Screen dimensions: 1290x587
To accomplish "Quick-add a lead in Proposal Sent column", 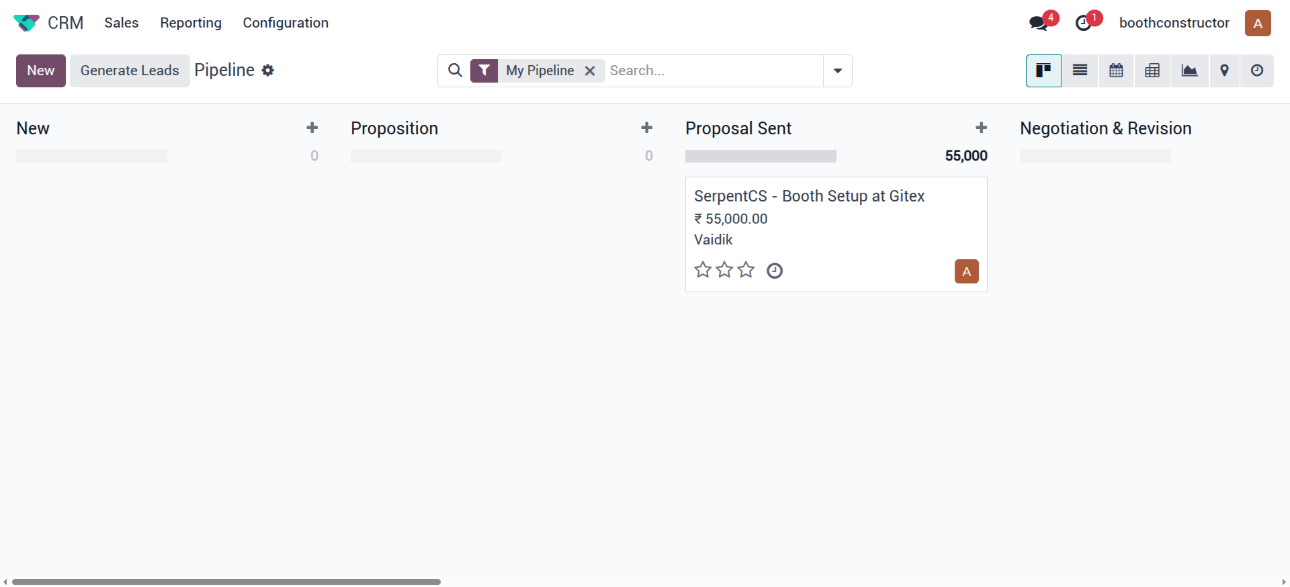I will click(981, 128).
